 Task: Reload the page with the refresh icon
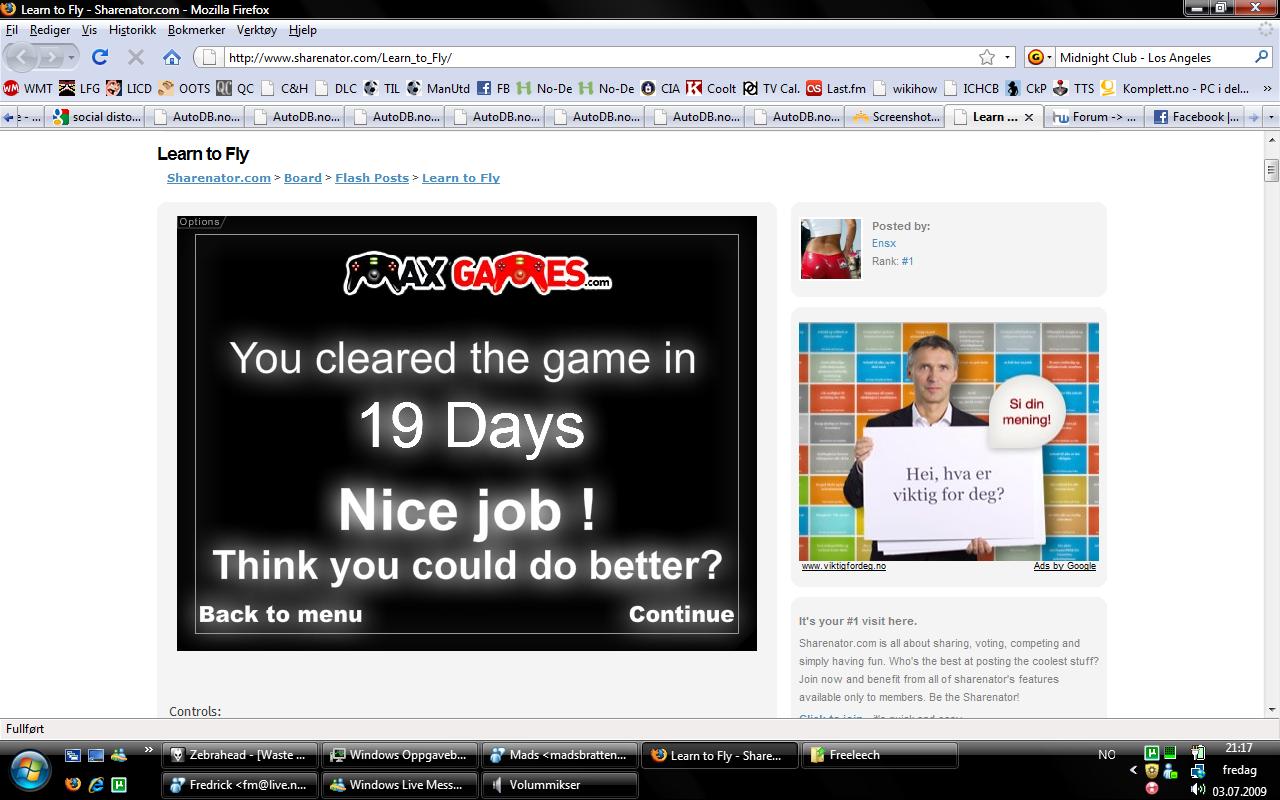coord(100,57)
